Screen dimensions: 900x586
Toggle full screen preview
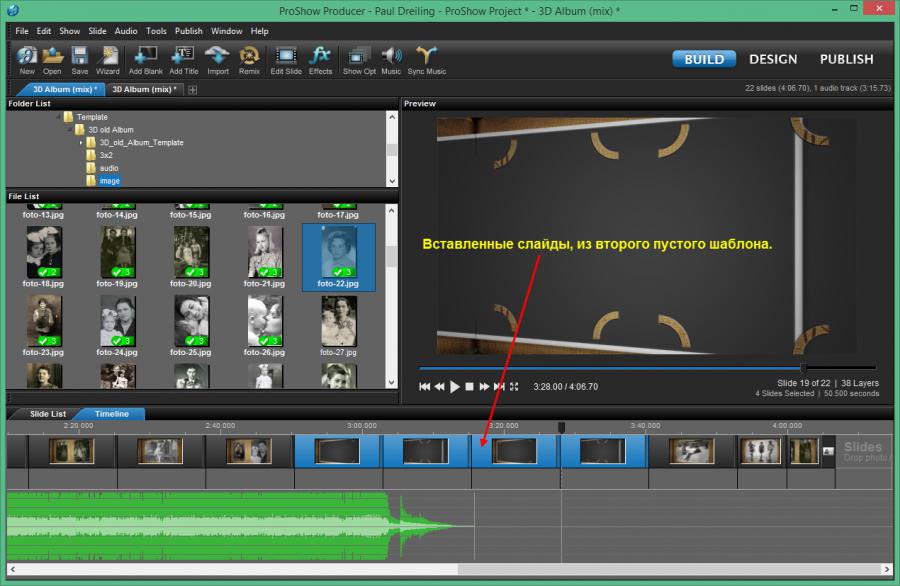click(x=514, y=387)
